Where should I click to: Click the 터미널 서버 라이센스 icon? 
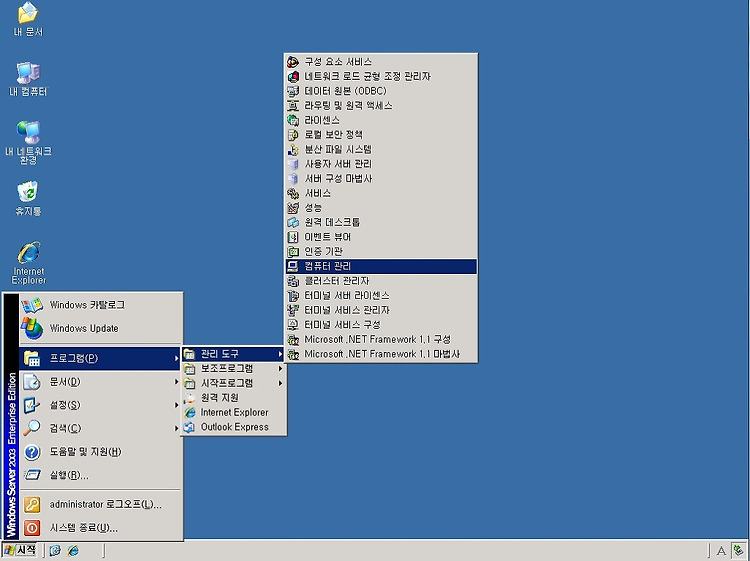point(293,296)
